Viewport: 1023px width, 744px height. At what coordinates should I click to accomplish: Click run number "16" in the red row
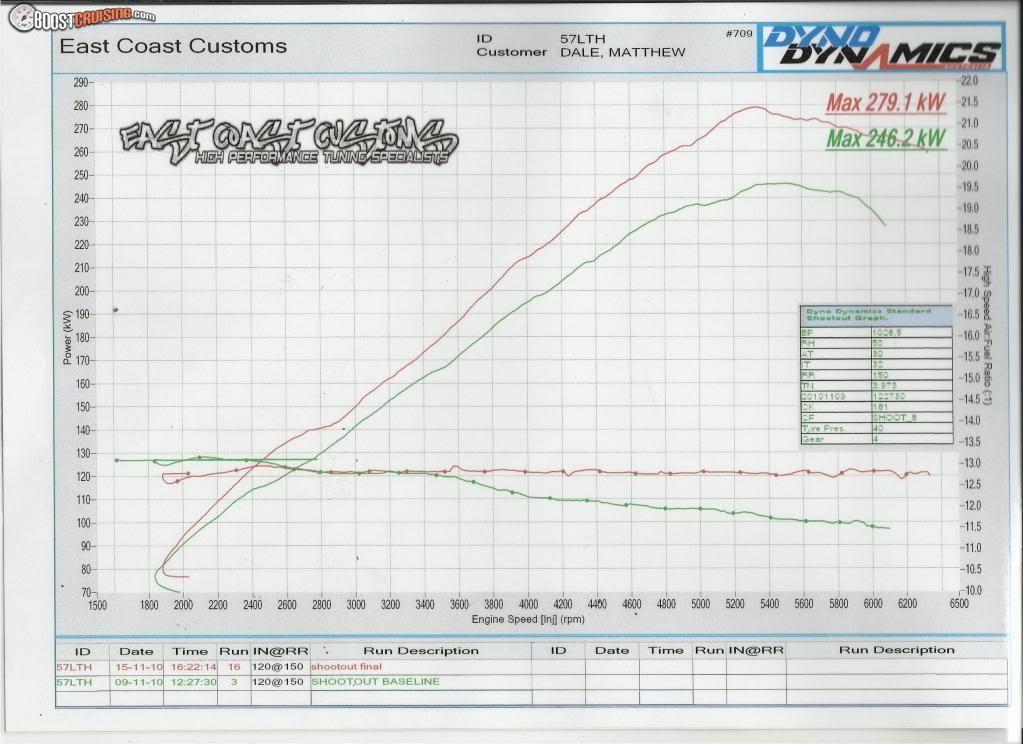[x=234, y=667]
